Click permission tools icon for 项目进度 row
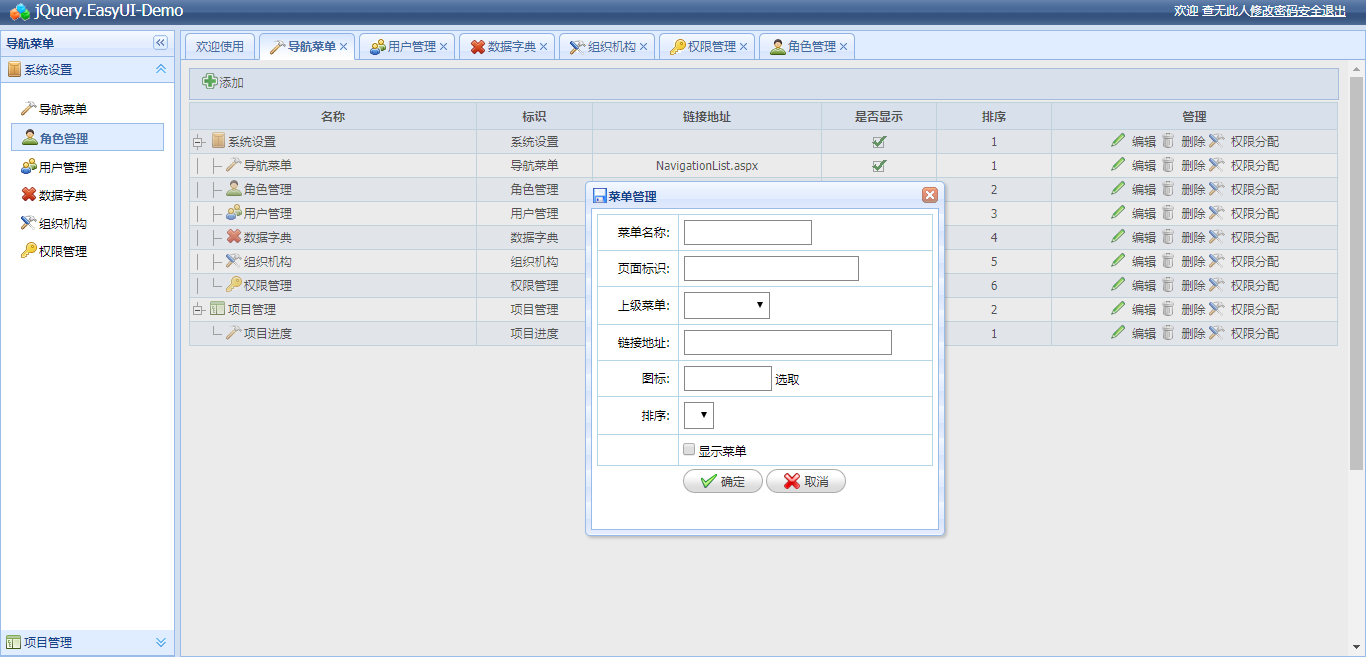The height and width of the screenshot is (657, 1366). 1217,333
